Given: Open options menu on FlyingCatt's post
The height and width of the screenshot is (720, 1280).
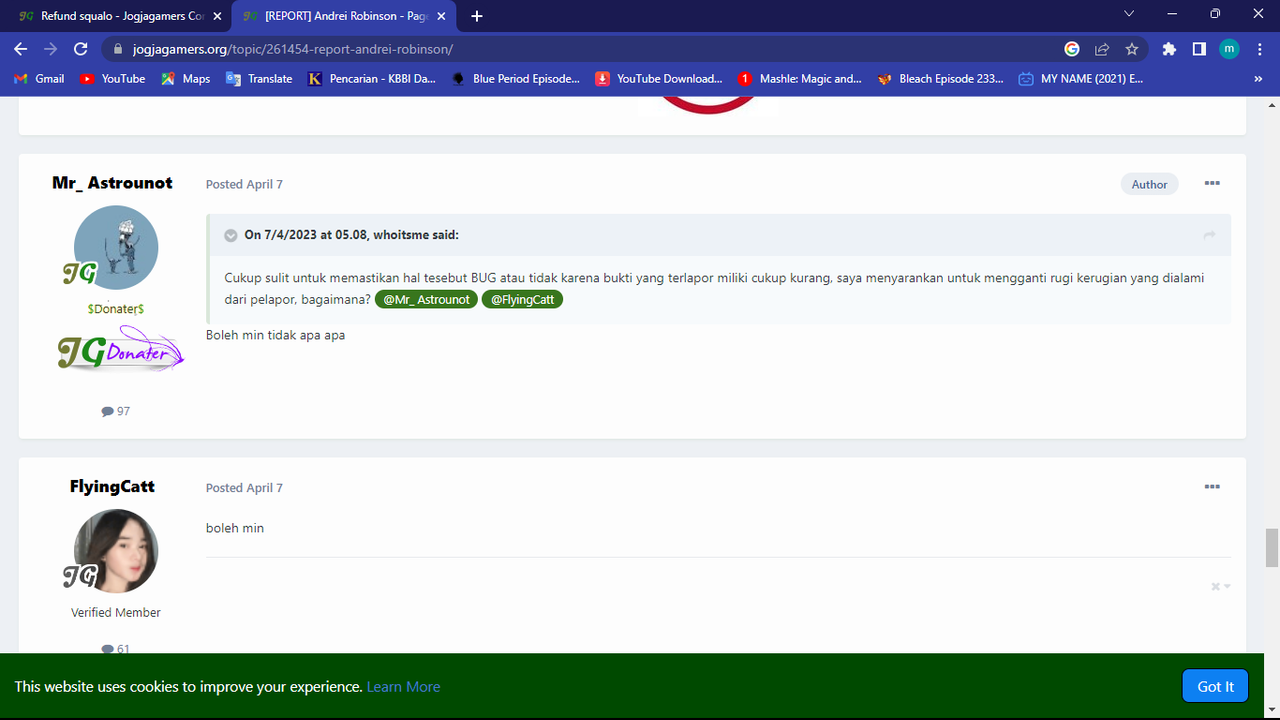Looking at the screenshot, I should coord(1212,487).
